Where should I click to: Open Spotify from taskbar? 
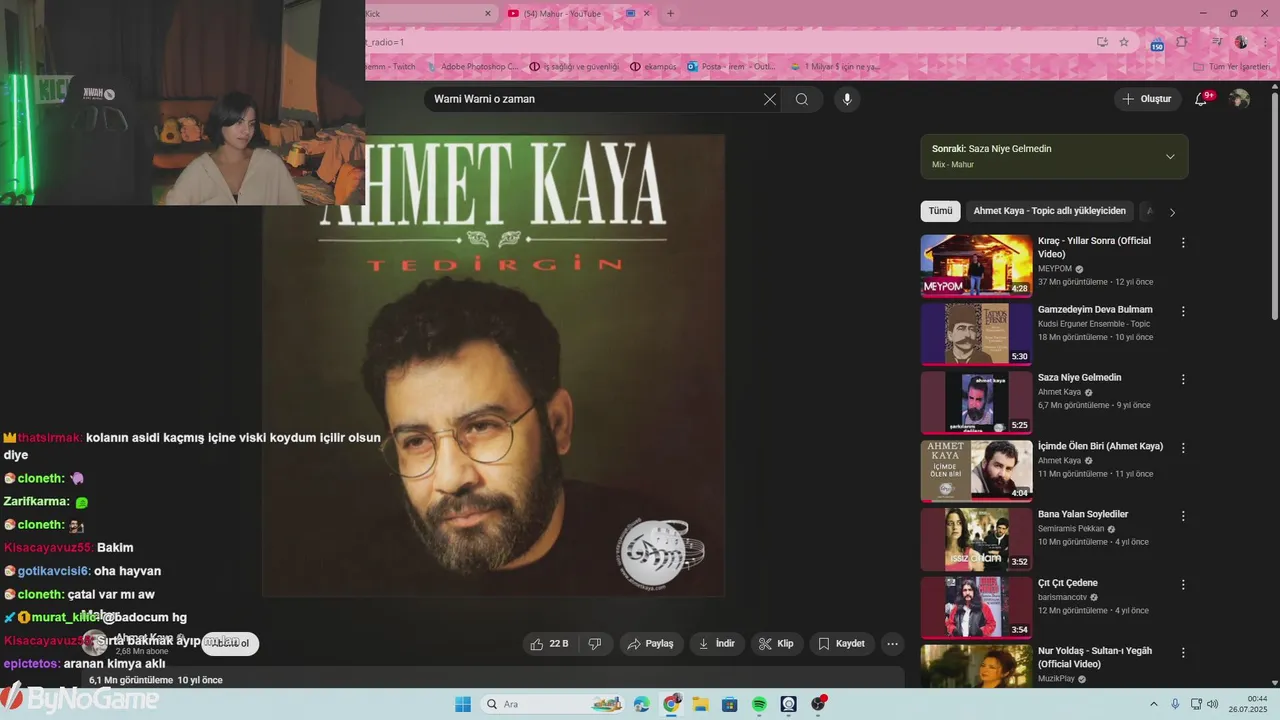coord(759,704)
